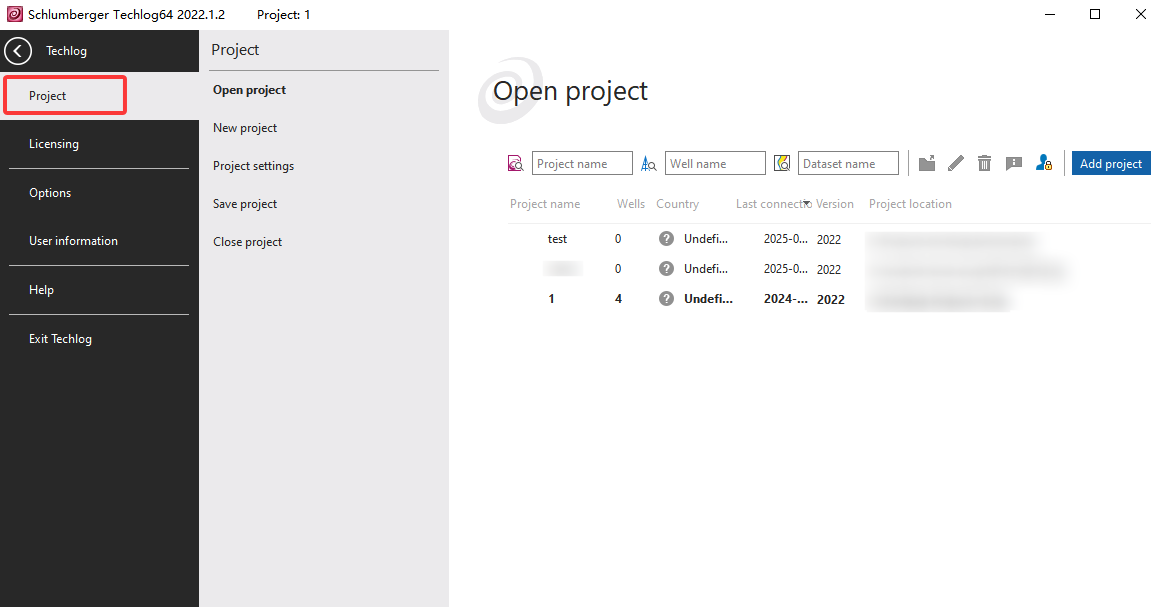Click version '2022' in test row

pos(828,240)
